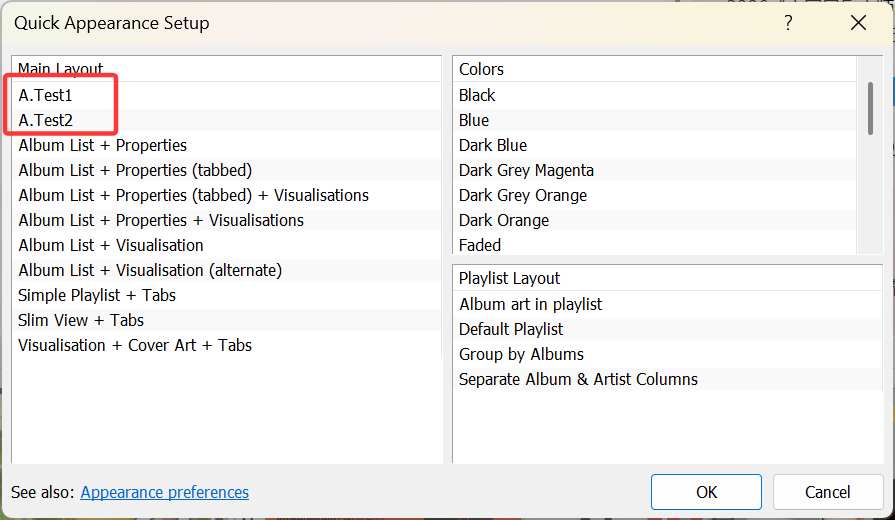Choose Dark Grey Magenta colors
Image resolution: width=895 pixels, height=520 pixels.
[526, 170]
